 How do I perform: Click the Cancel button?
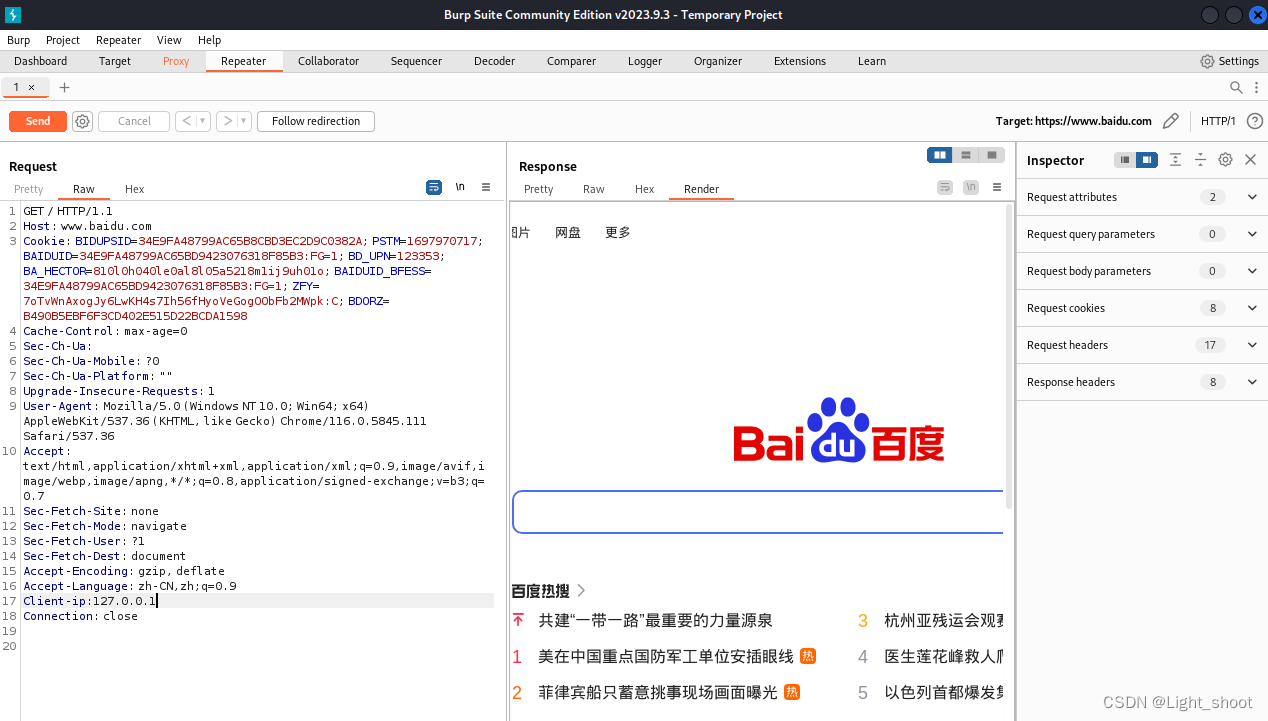coord(134,121)
